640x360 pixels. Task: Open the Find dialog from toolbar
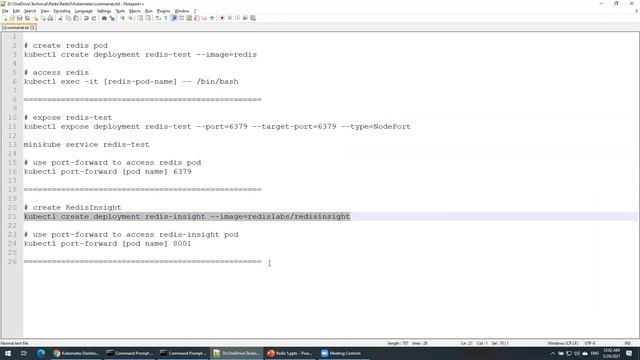coord(104,18)
